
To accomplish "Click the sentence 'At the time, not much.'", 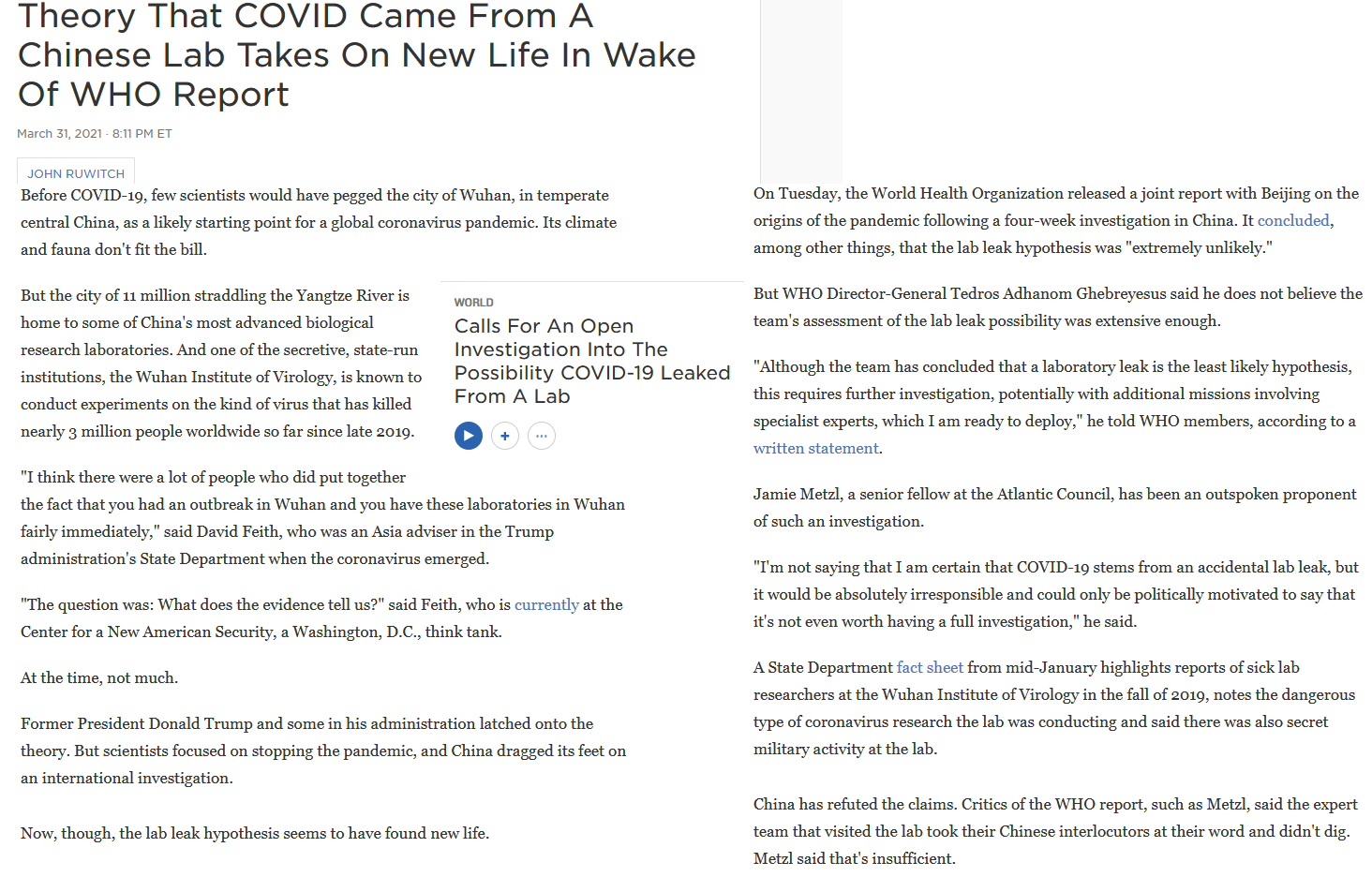I will [x=99, y=677].
